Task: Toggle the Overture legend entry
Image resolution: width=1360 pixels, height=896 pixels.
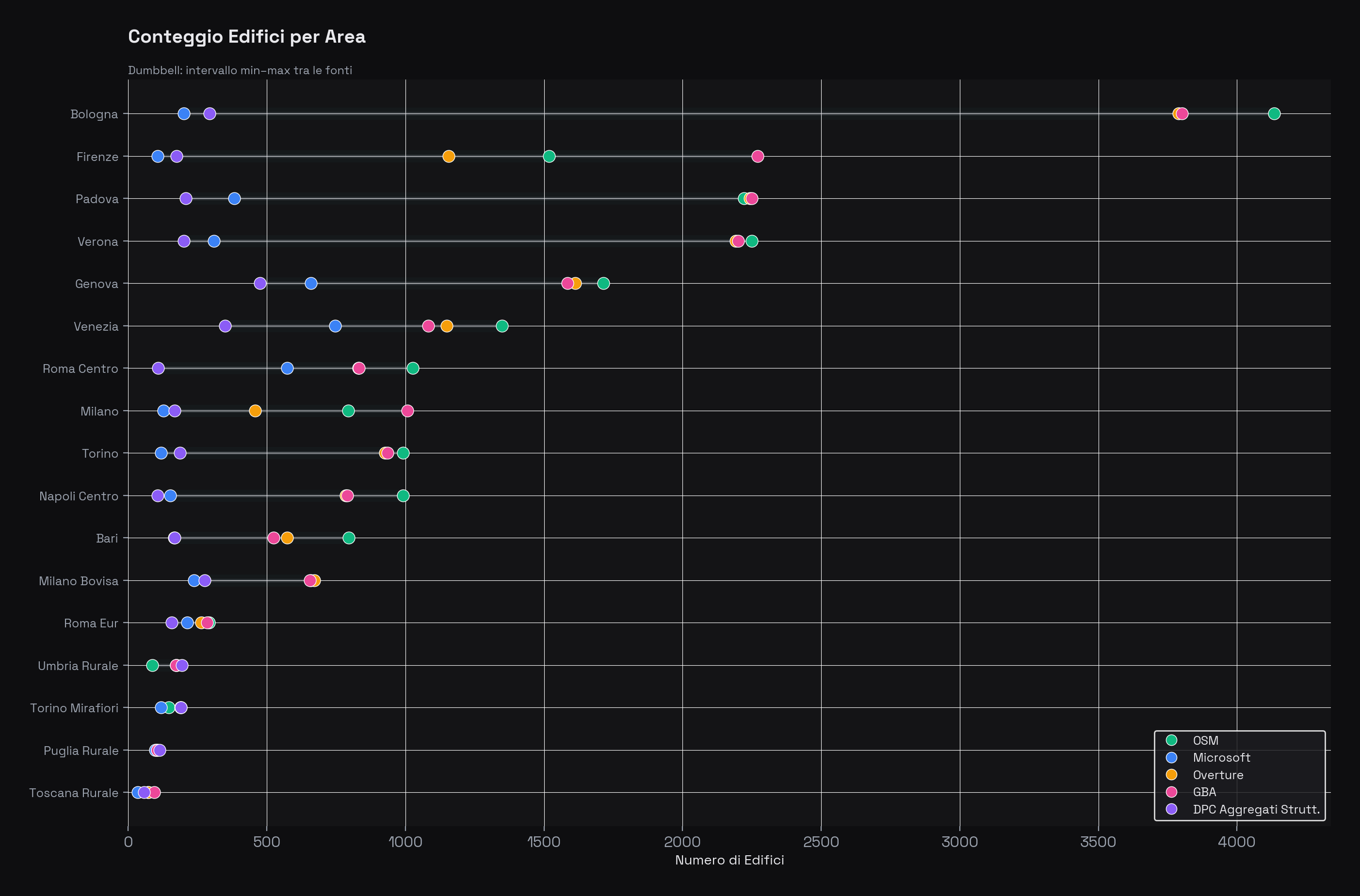Action: pos(1218,775)
